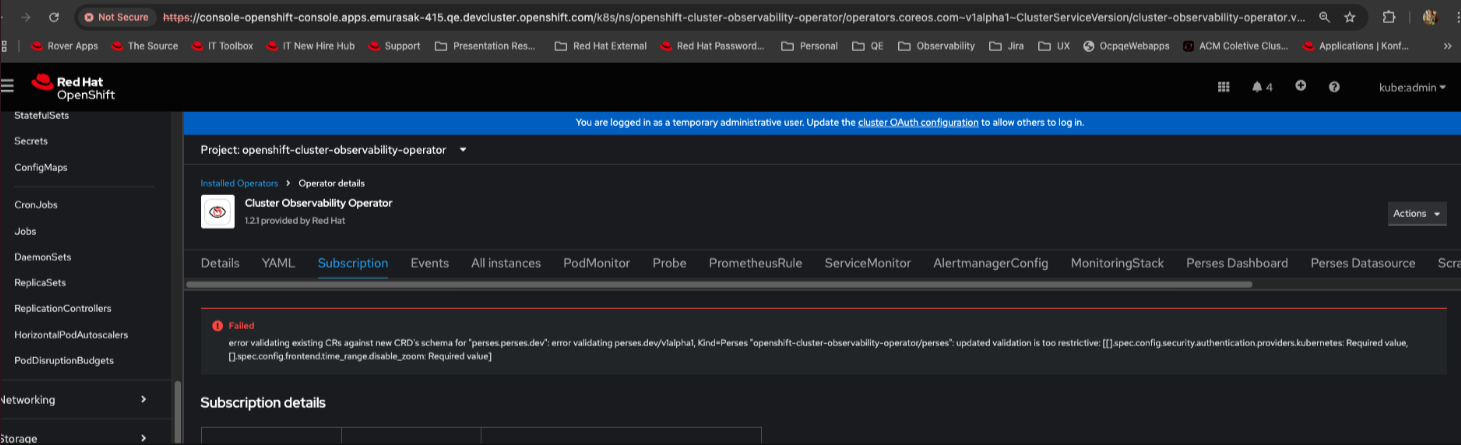Expand the Networking sidebar section
Viewport: 1461px width, 445px height.
coord(75,399)
